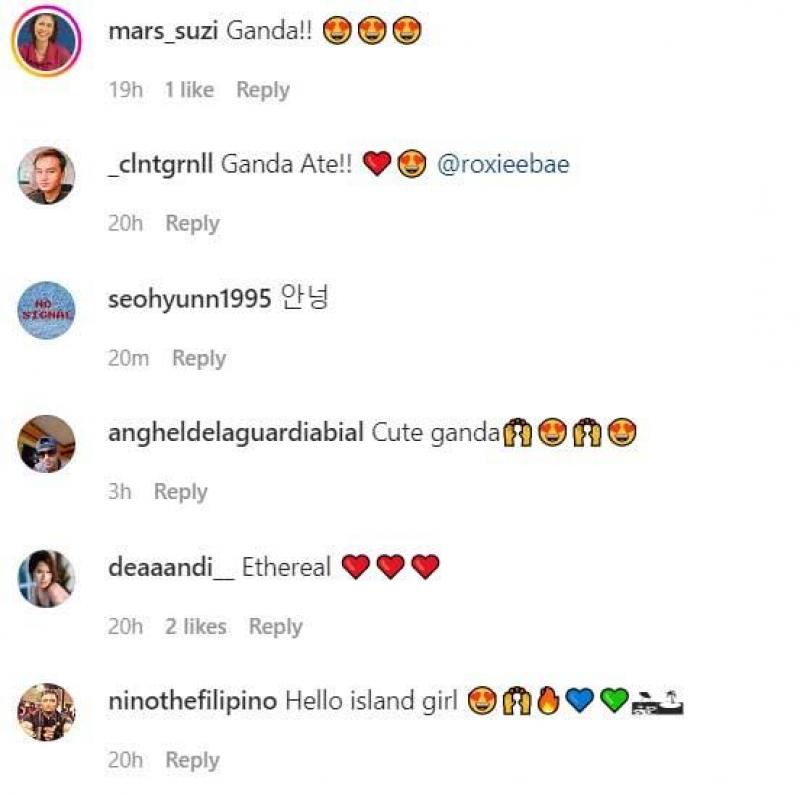Open _clntgrnll profile avatar
The height and width of the screenshot is (795, 800).
[x=46, y=176]
